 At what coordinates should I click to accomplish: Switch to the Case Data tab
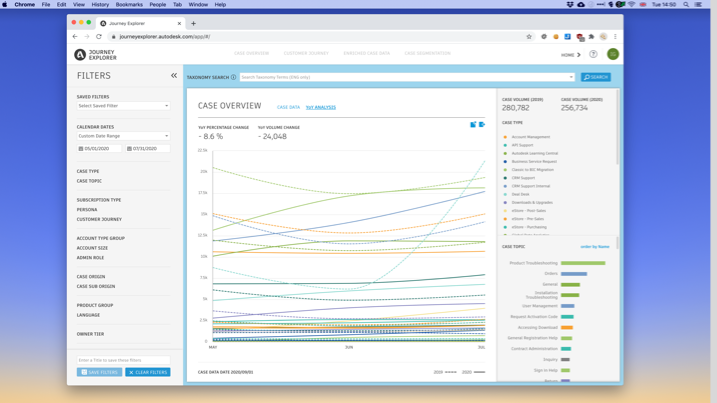pos(289,107)
